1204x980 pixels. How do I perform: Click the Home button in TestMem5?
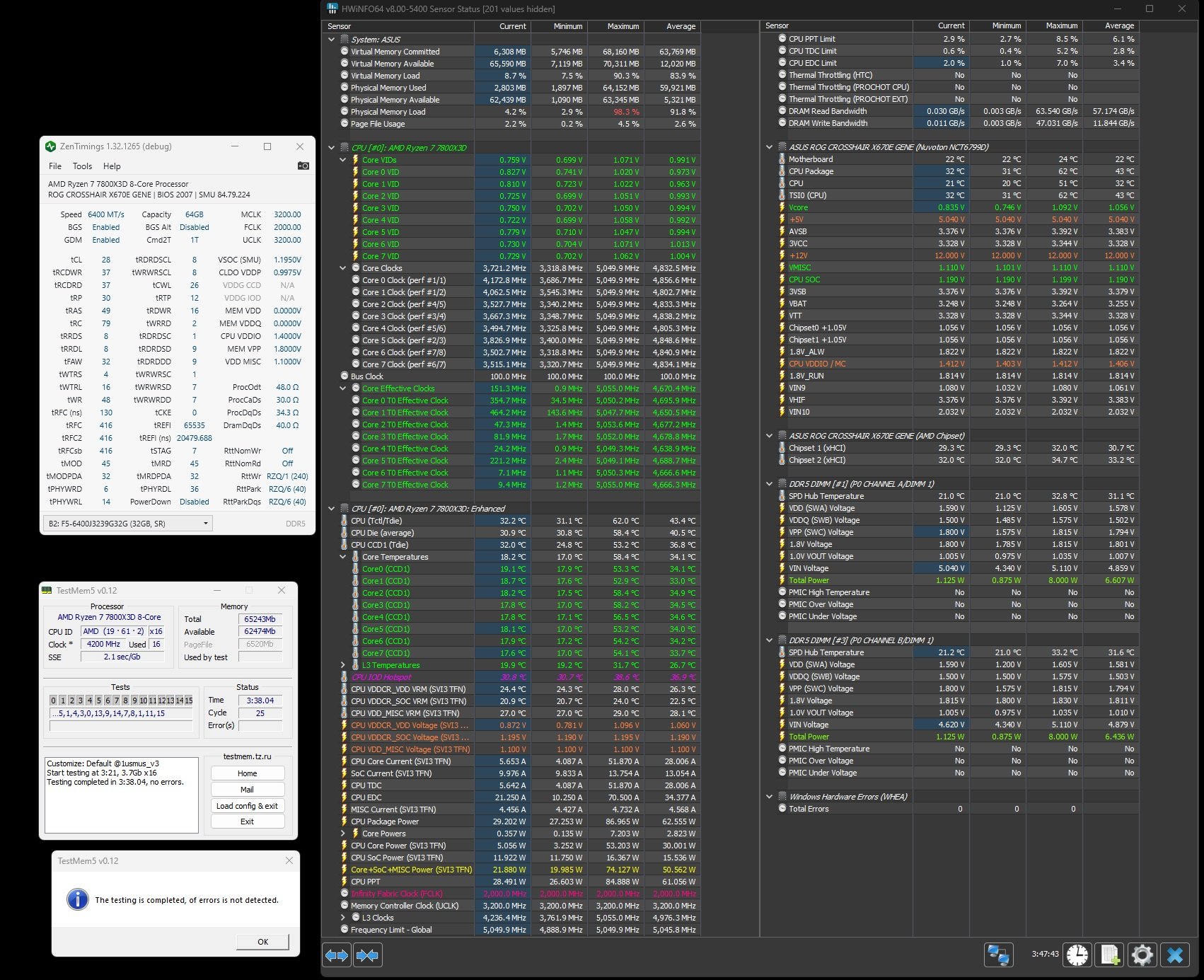pos(248,773)
